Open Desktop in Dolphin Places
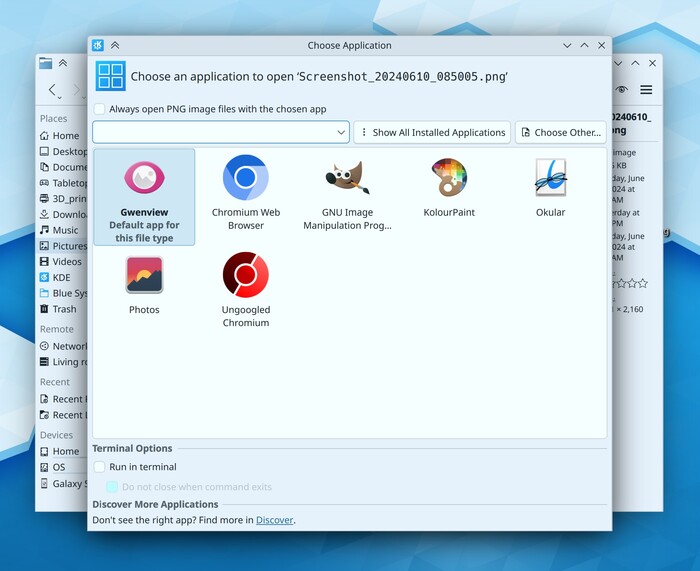 click(63, 151)
